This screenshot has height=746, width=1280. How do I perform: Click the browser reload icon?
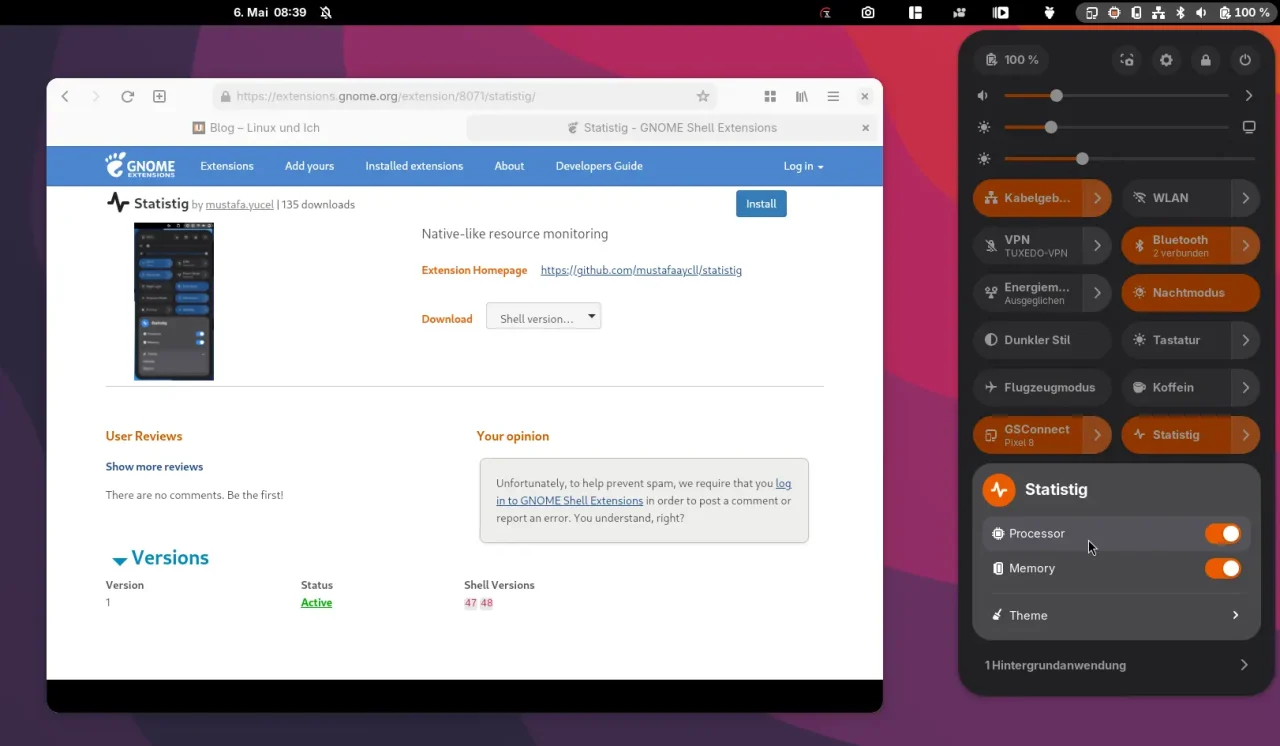tap(127, 97)
